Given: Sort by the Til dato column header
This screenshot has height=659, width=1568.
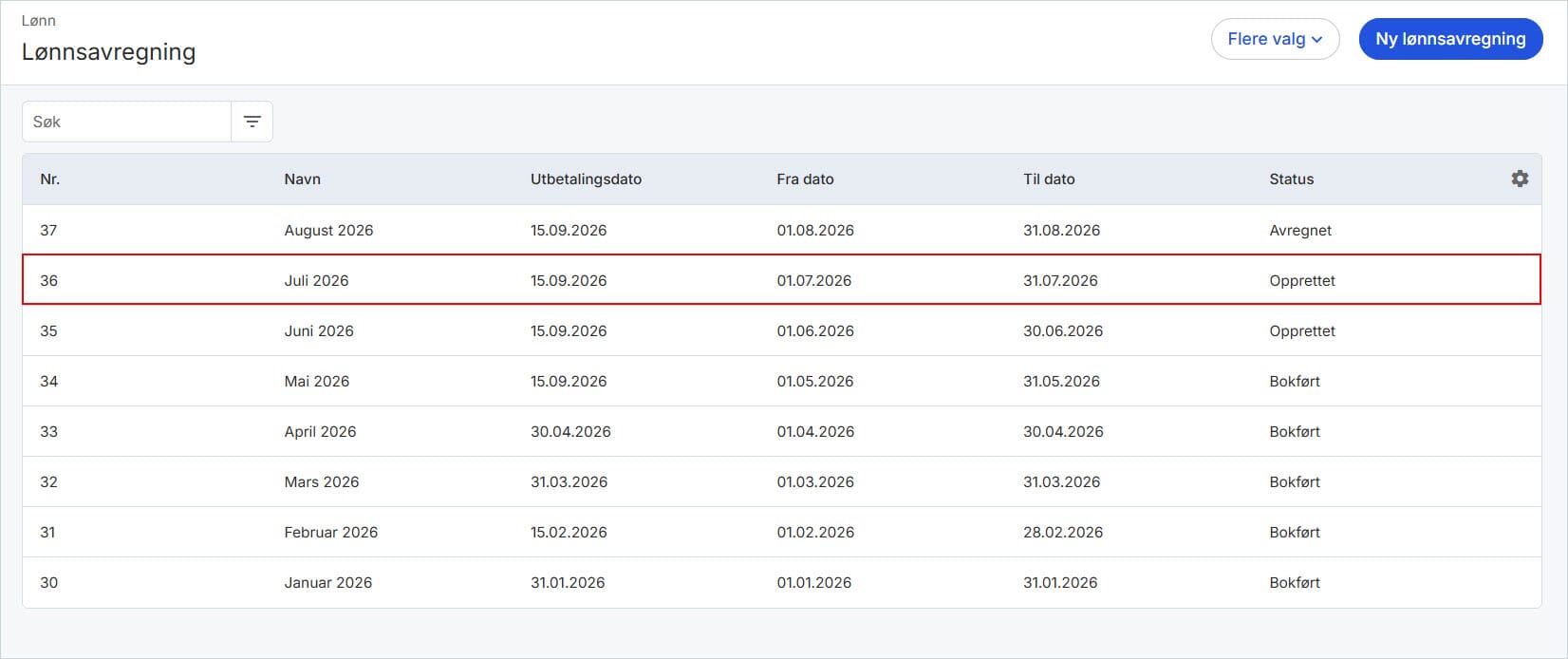Looking at the screenshot, I should coord(1049,179).
